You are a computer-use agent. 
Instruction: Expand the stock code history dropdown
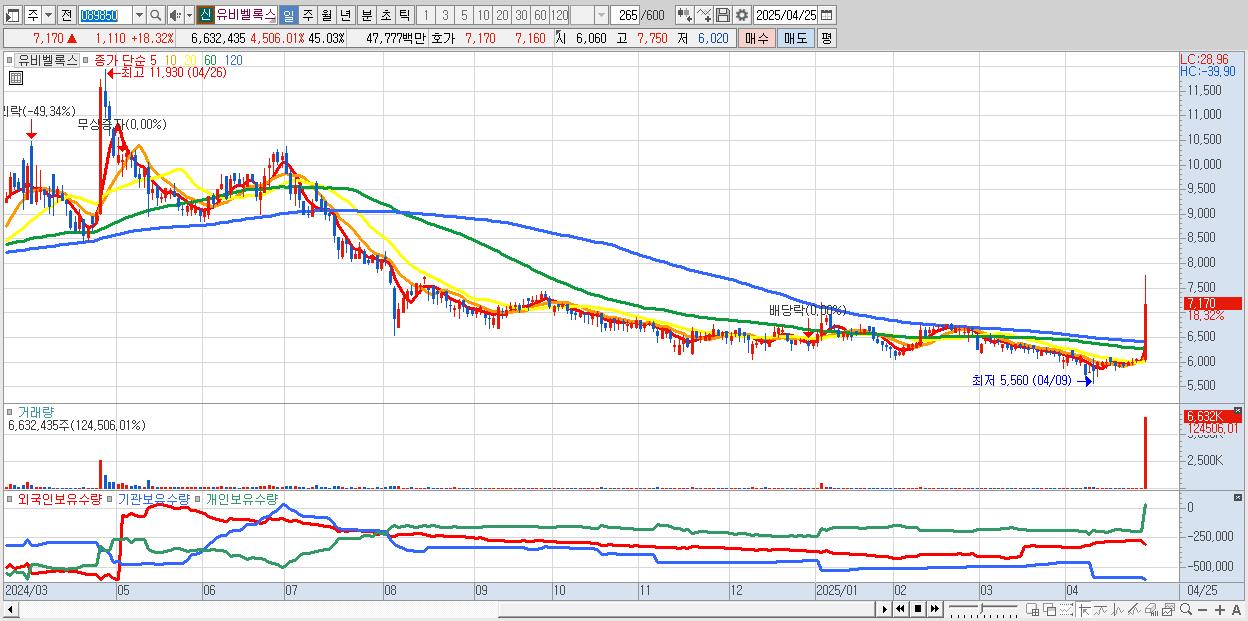click(x=139, y=15)
